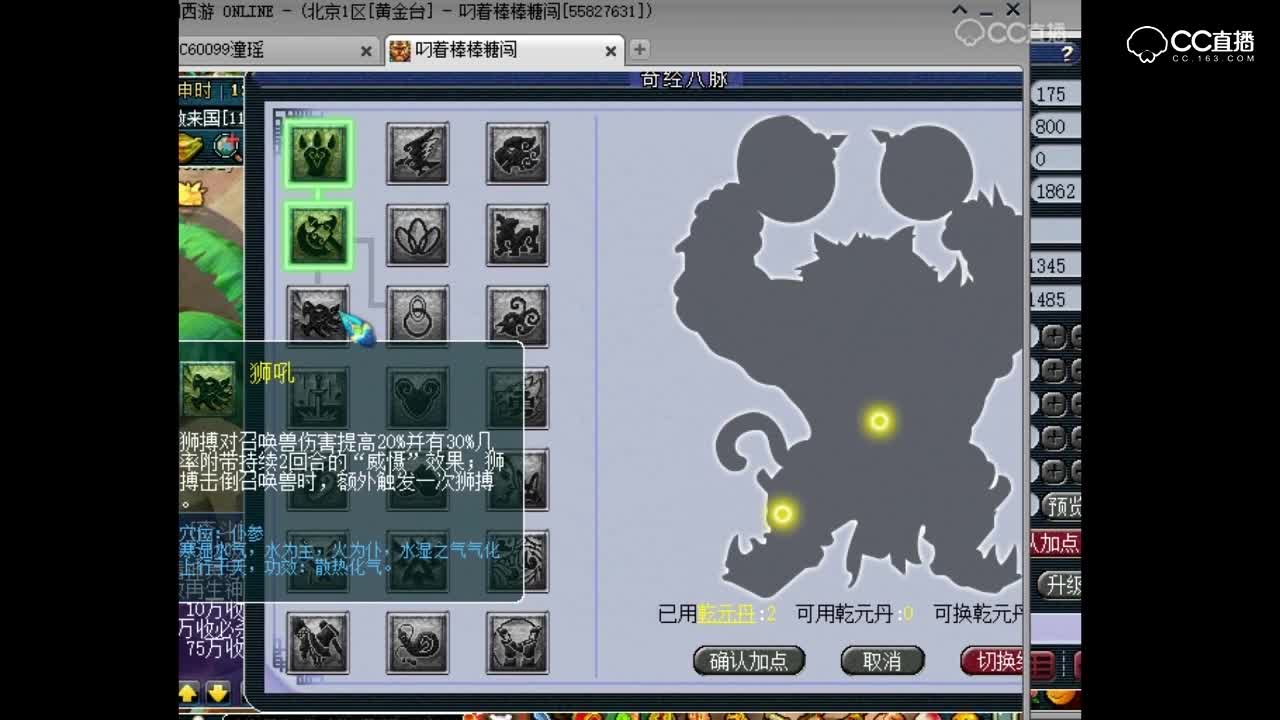This screenshot has height=720, width=1280.
Task: Click the 乾元丹 yellow underlined link
Action: (727, 614)
